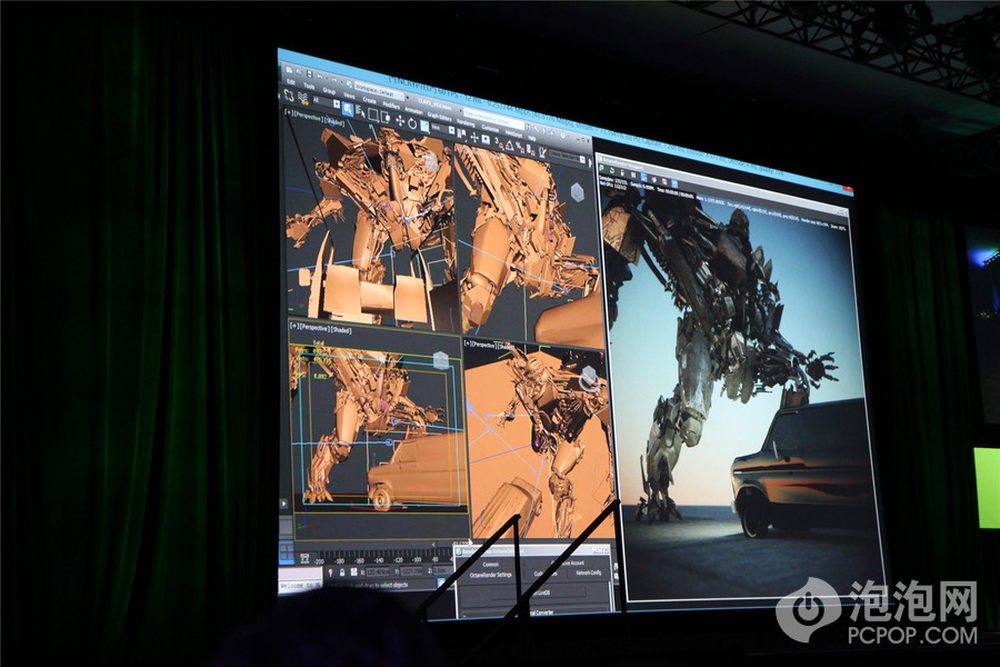
Task: Click the ViewCube in the top-right viewport
Action: pos(577,192)
